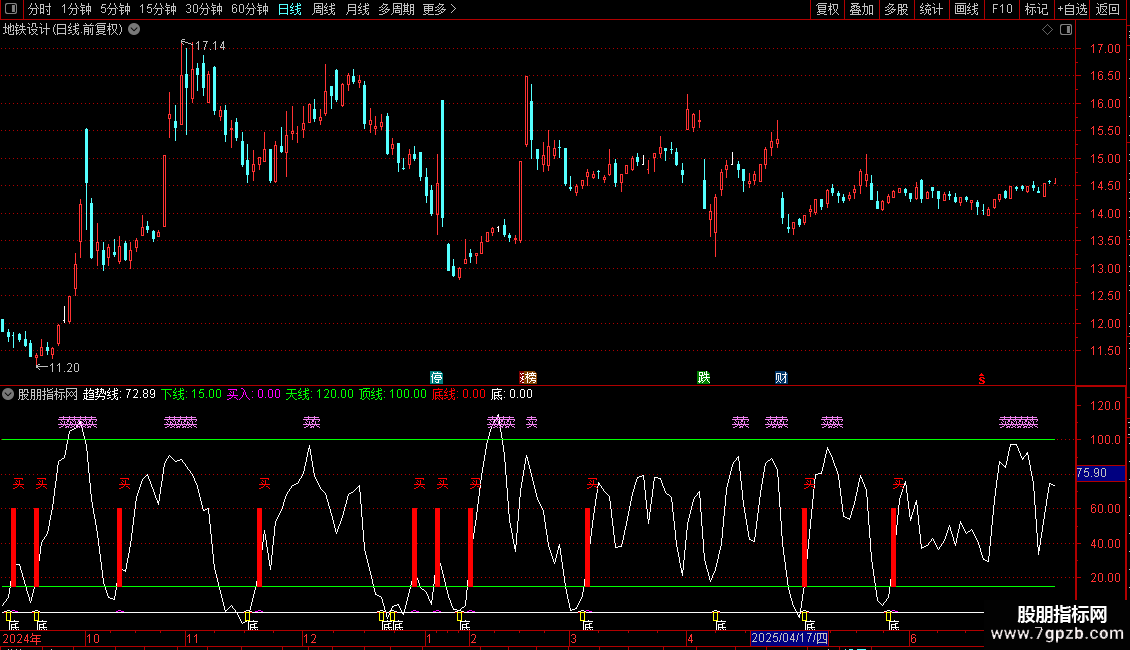
Task: Click the 地铁设计(日线.前复权) chart title
Action: coord(63,30)
